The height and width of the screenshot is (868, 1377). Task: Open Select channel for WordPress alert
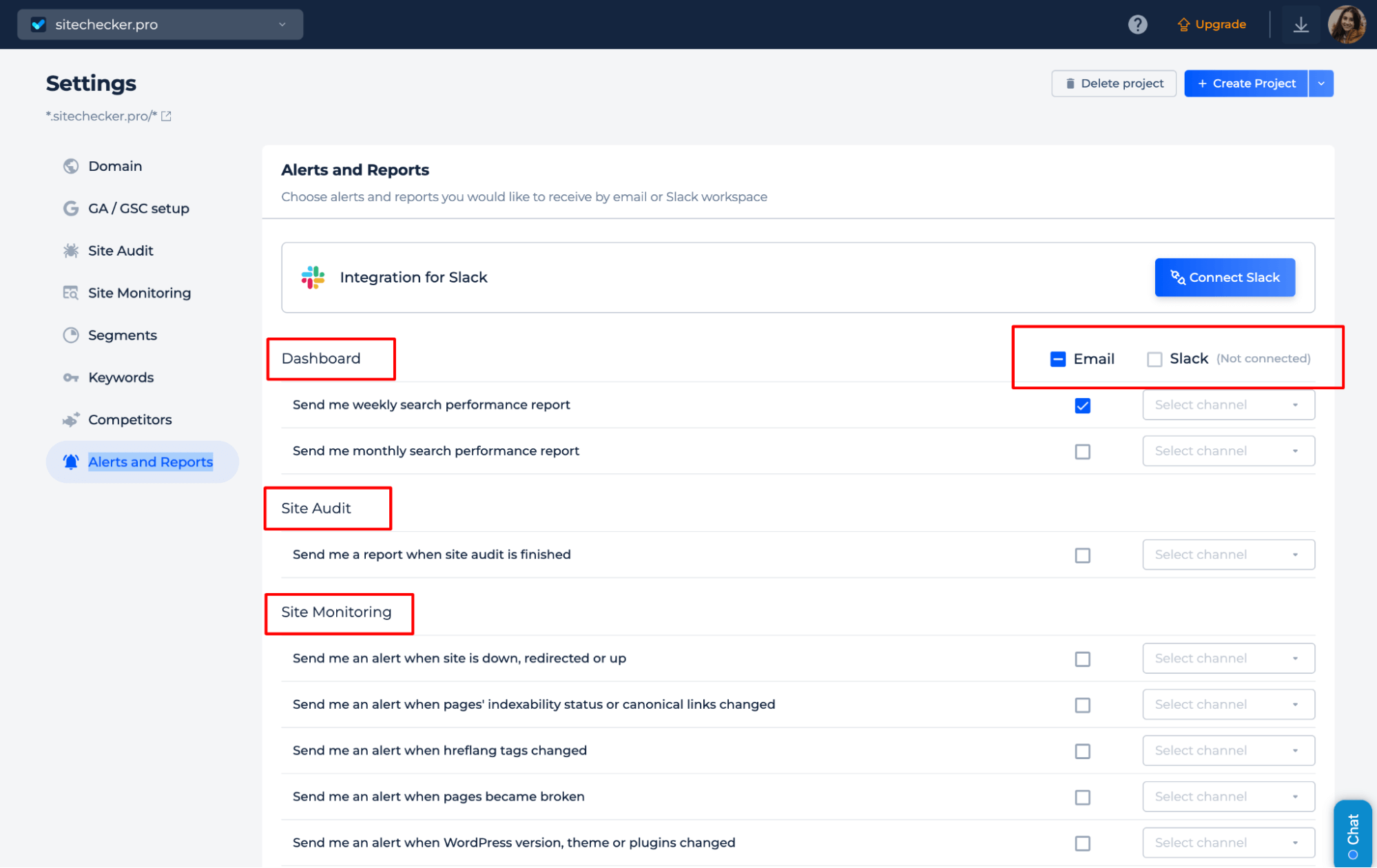point(1228,843)
